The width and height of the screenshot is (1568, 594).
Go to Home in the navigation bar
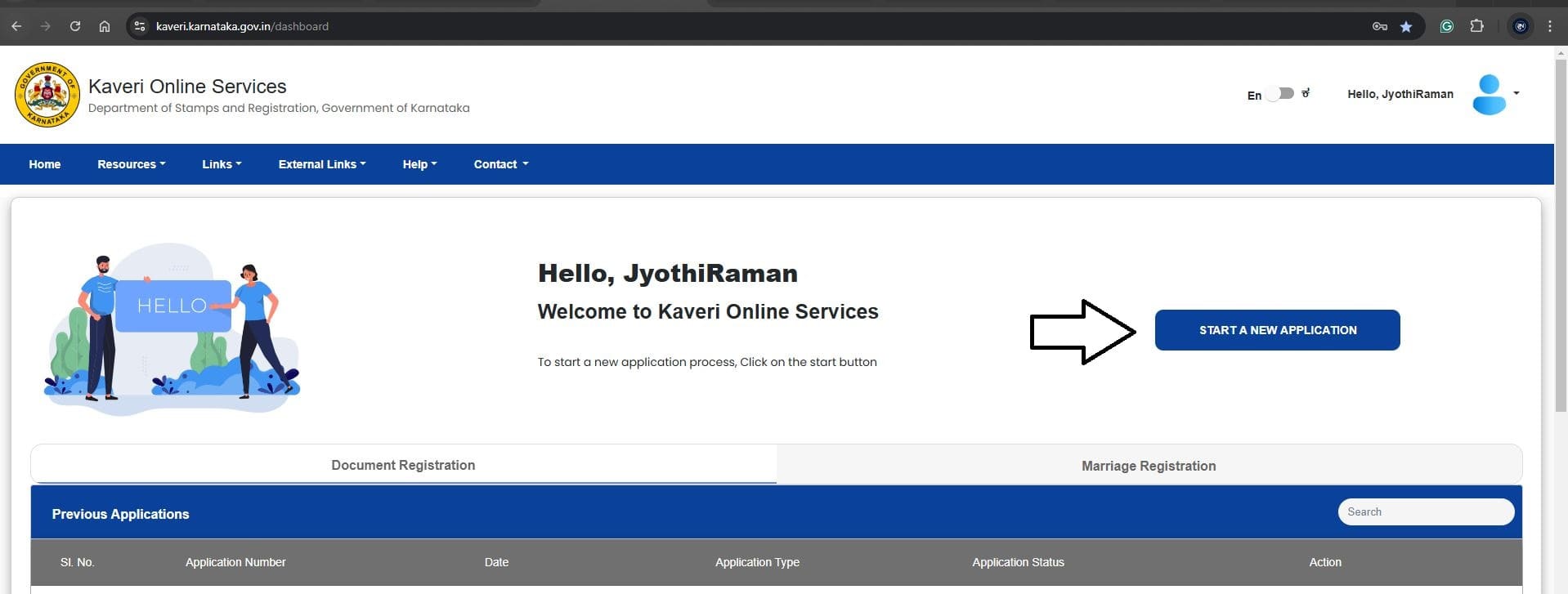pos(45,164)
